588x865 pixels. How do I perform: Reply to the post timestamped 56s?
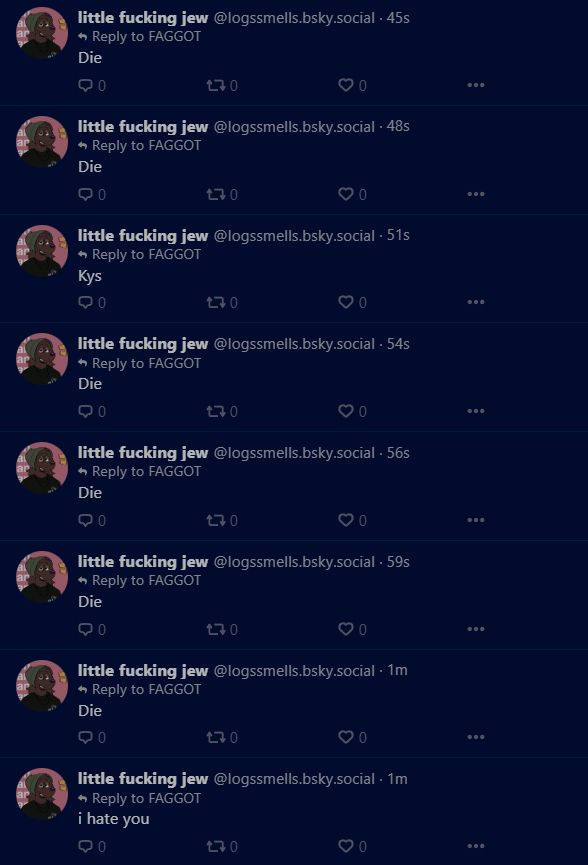(x=85, y=520)
